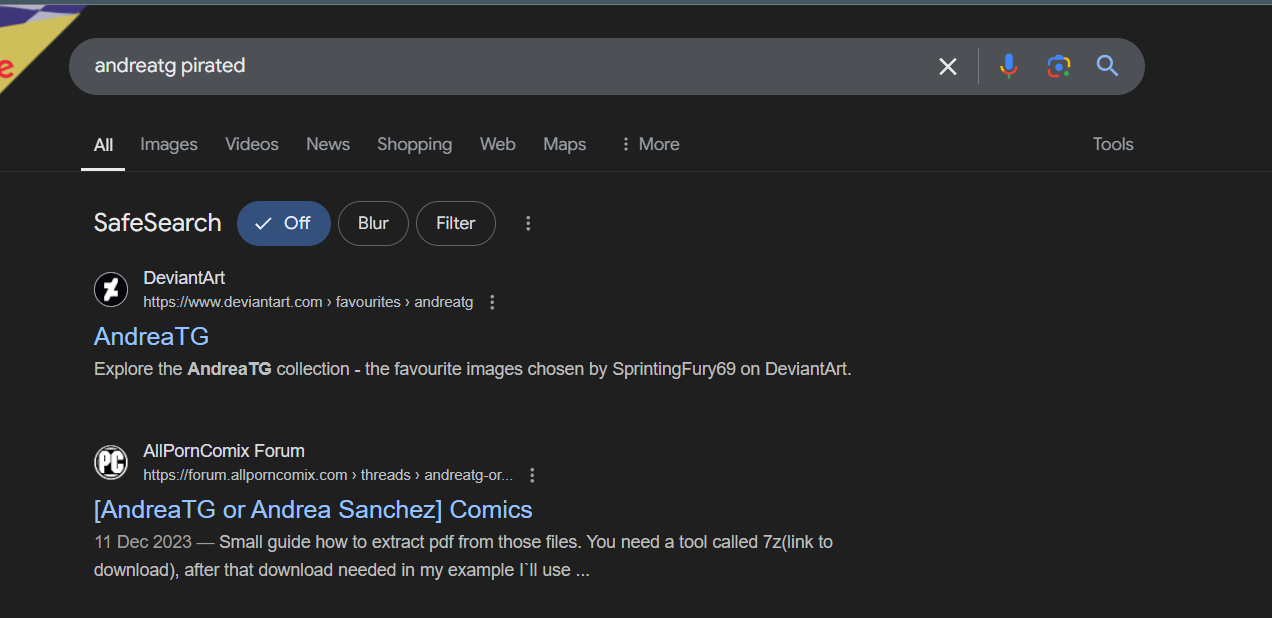Image resolution: width=1272 pixels, height=618 pixels.
Task: Click the SafeSearch heading label
Action: (157, 223)
